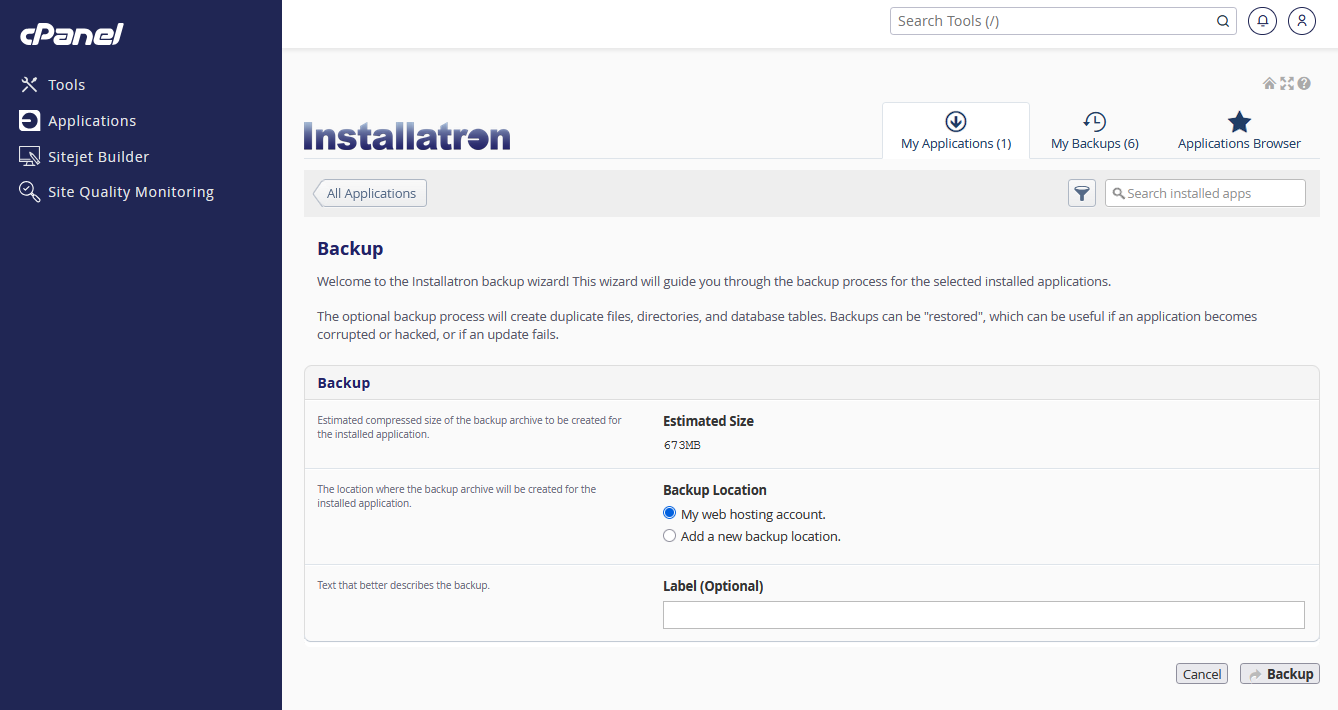Image resolution: width=1338 pixels, height=710 pixels.
Task: Click the Backup Location heading
Action: [715, 490]
